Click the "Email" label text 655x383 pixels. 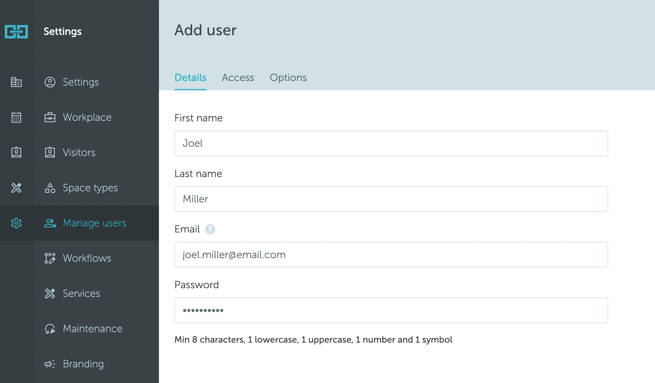[x=187, y=229]
